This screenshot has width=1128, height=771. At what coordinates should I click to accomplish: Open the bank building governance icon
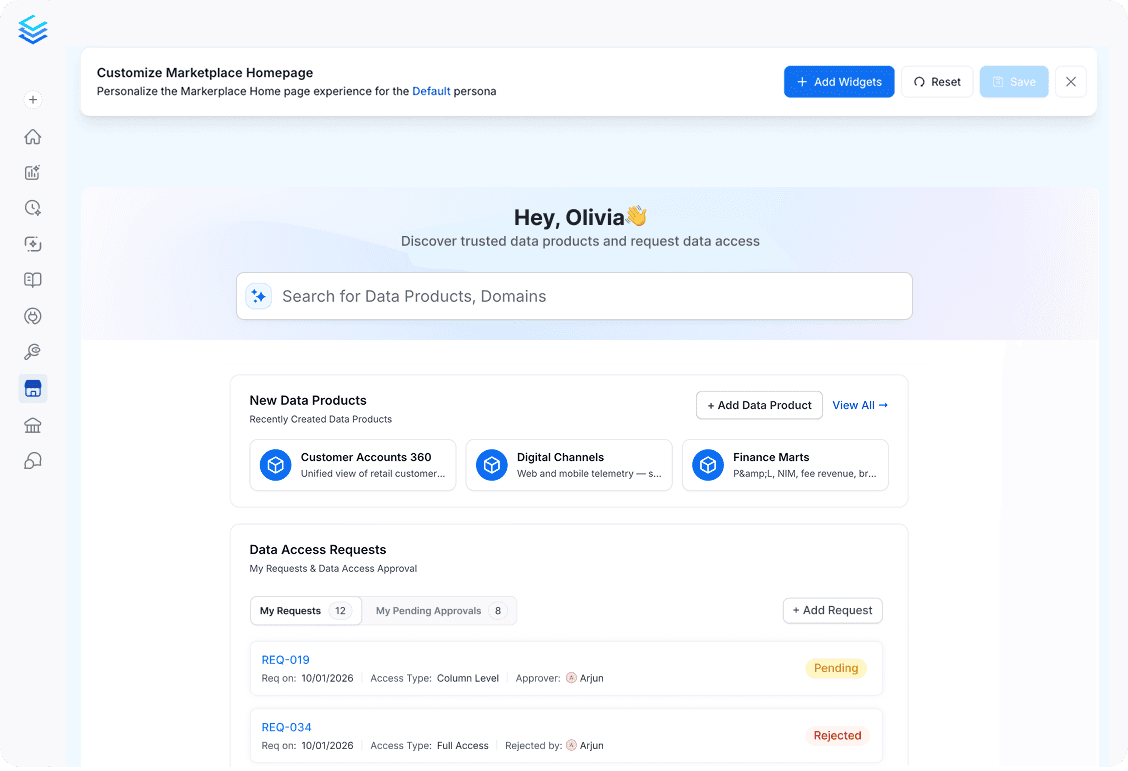click(32, 425)
